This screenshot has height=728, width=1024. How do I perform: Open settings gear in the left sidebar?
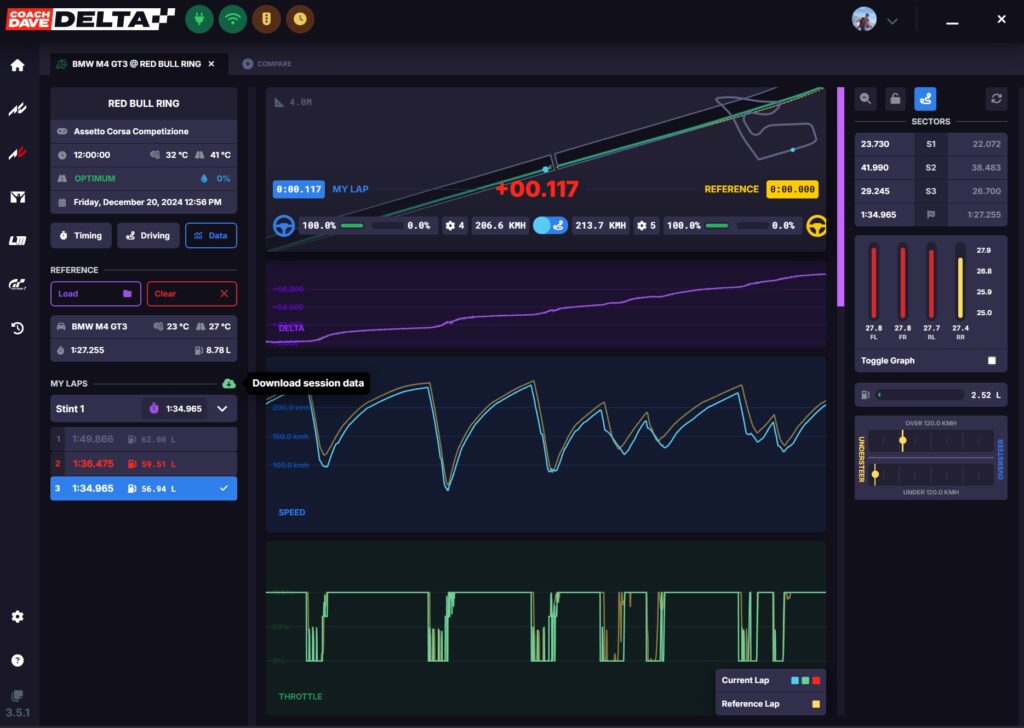pyautogui.click(x=17, y=617)
